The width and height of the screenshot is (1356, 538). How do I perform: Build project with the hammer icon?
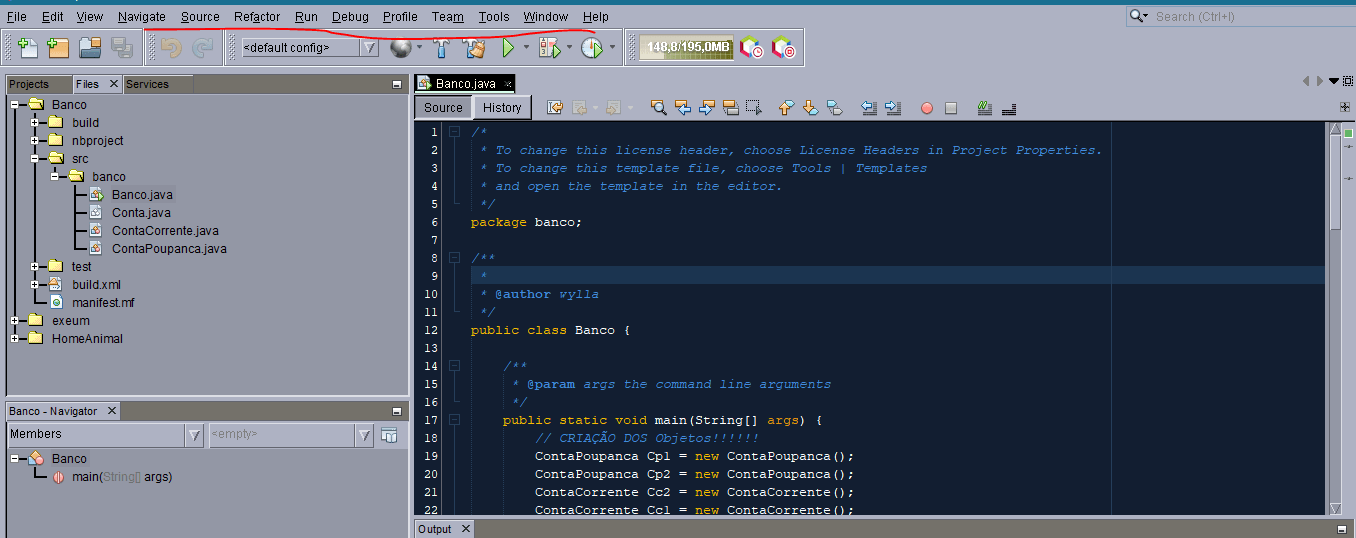[x=441, y=47]
